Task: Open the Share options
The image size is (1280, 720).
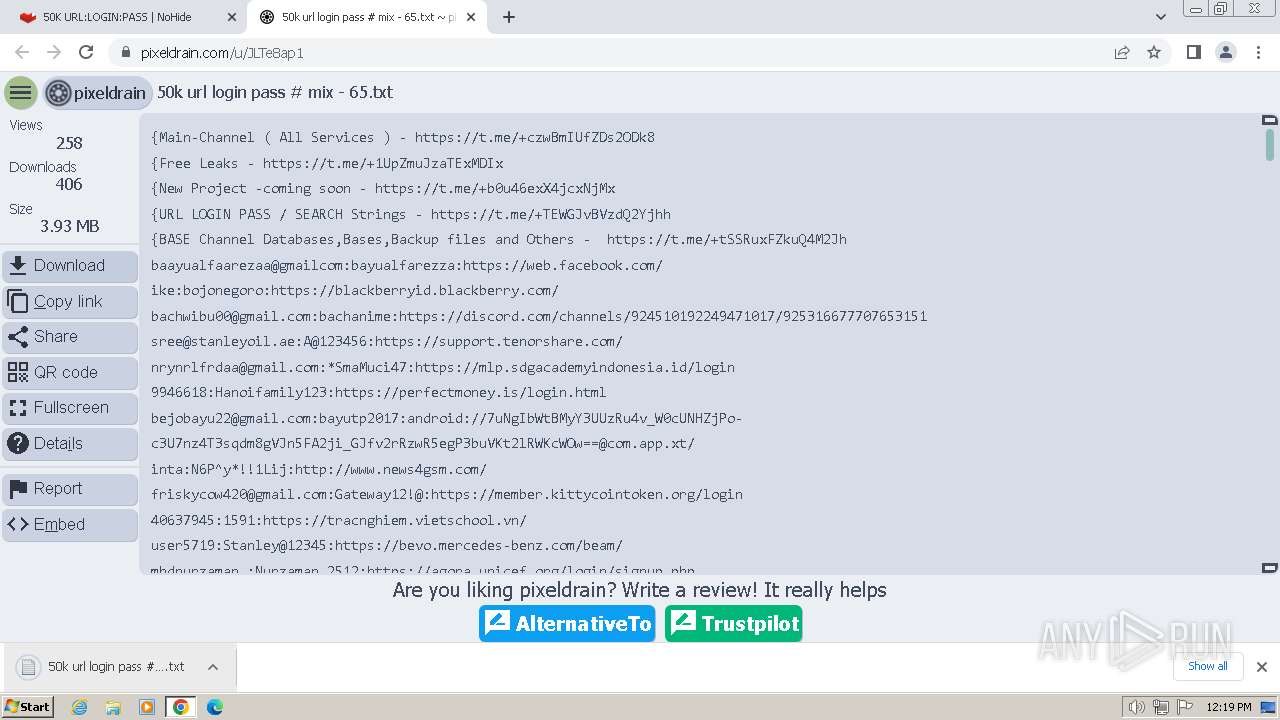Action: [x=70, y=337]
